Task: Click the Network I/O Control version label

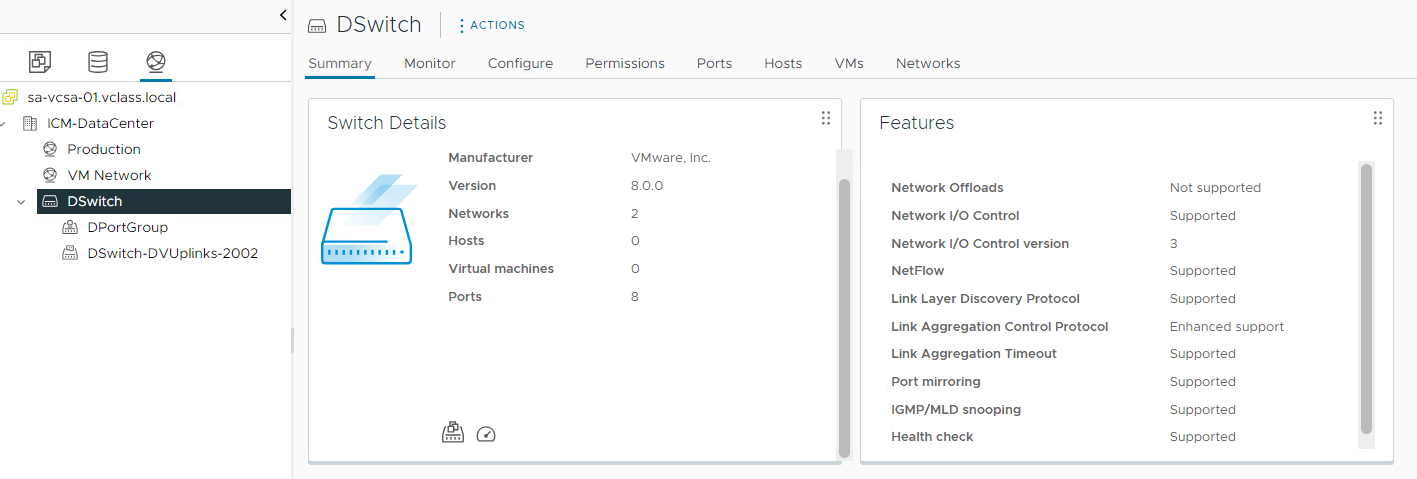Action: click(x=980, y=244)
